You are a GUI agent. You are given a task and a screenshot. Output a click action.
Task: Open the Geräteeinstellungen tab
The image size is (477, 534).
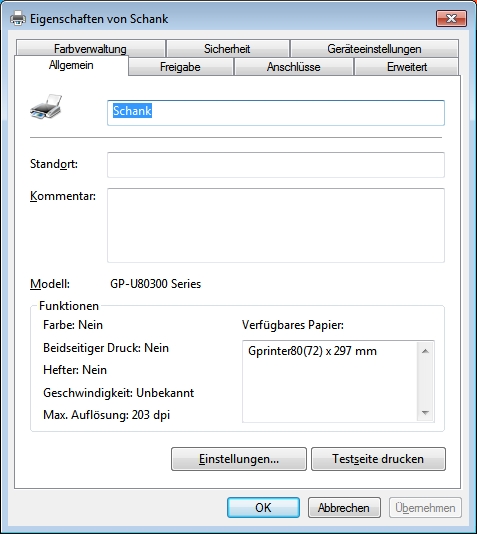pyautogui.click(x=374, y=48)
